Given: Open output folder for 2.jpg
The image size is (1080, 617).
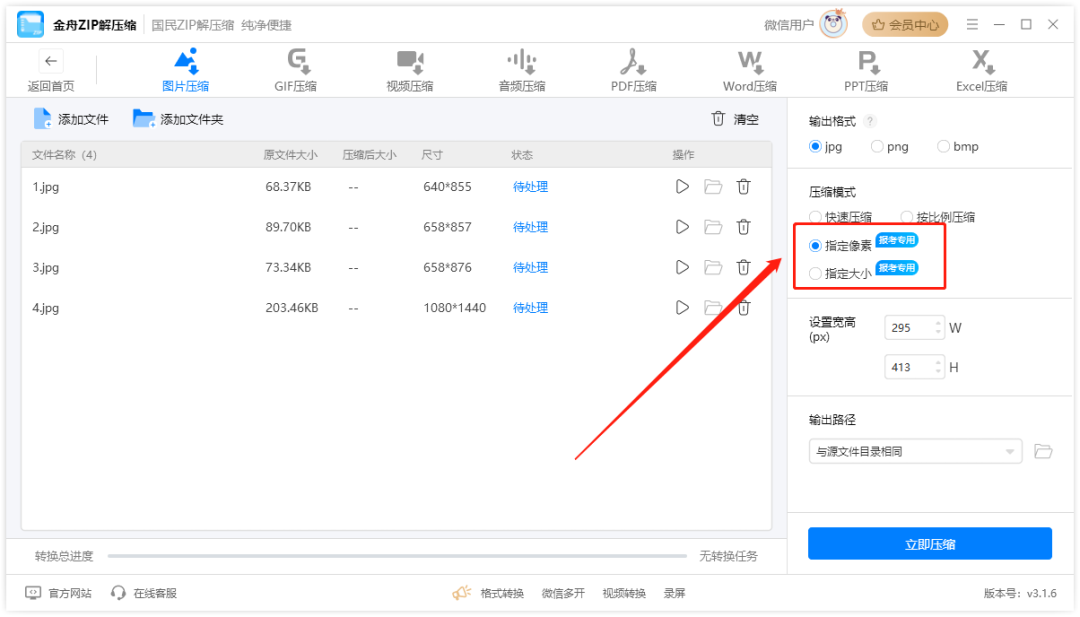Looking at the screenshot, I should tap(713, 227).
